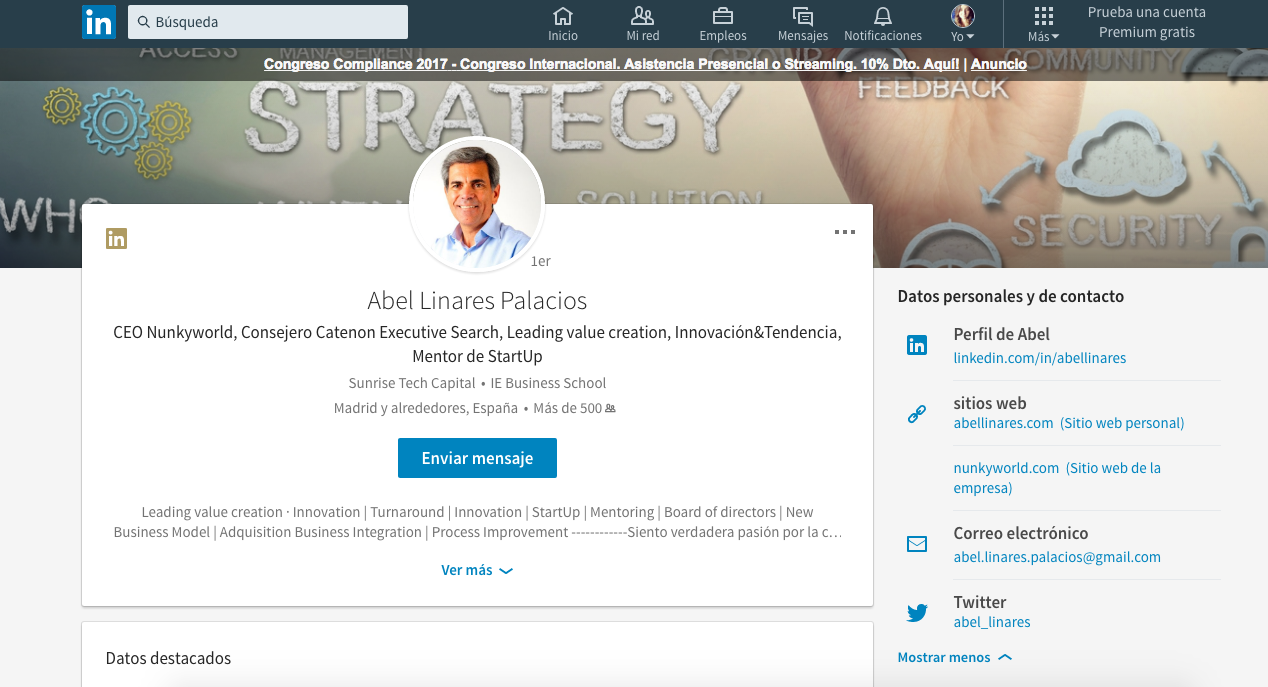
Task: Click the 'Datos personales y de contacto' heading
Action: (1011, 296)
